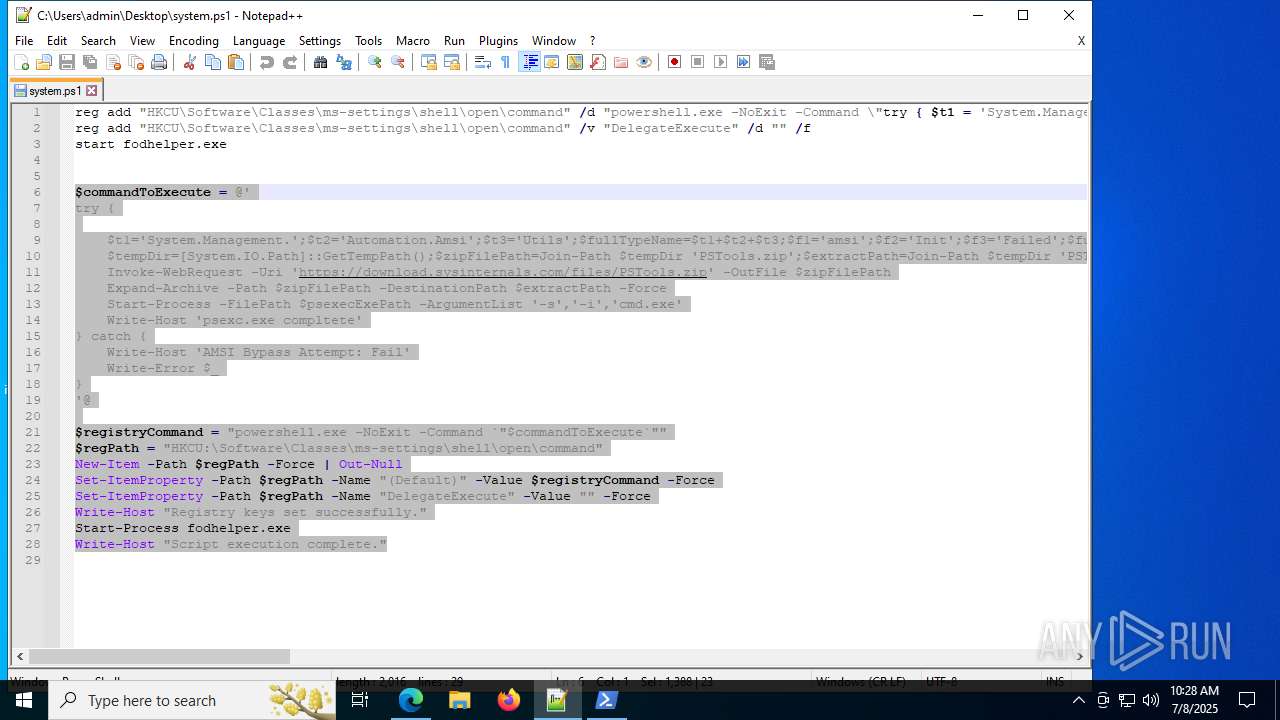Click the Save All toolbar icon
Image resolution: width=1280 pixels, height=720 pixels.
90,62
